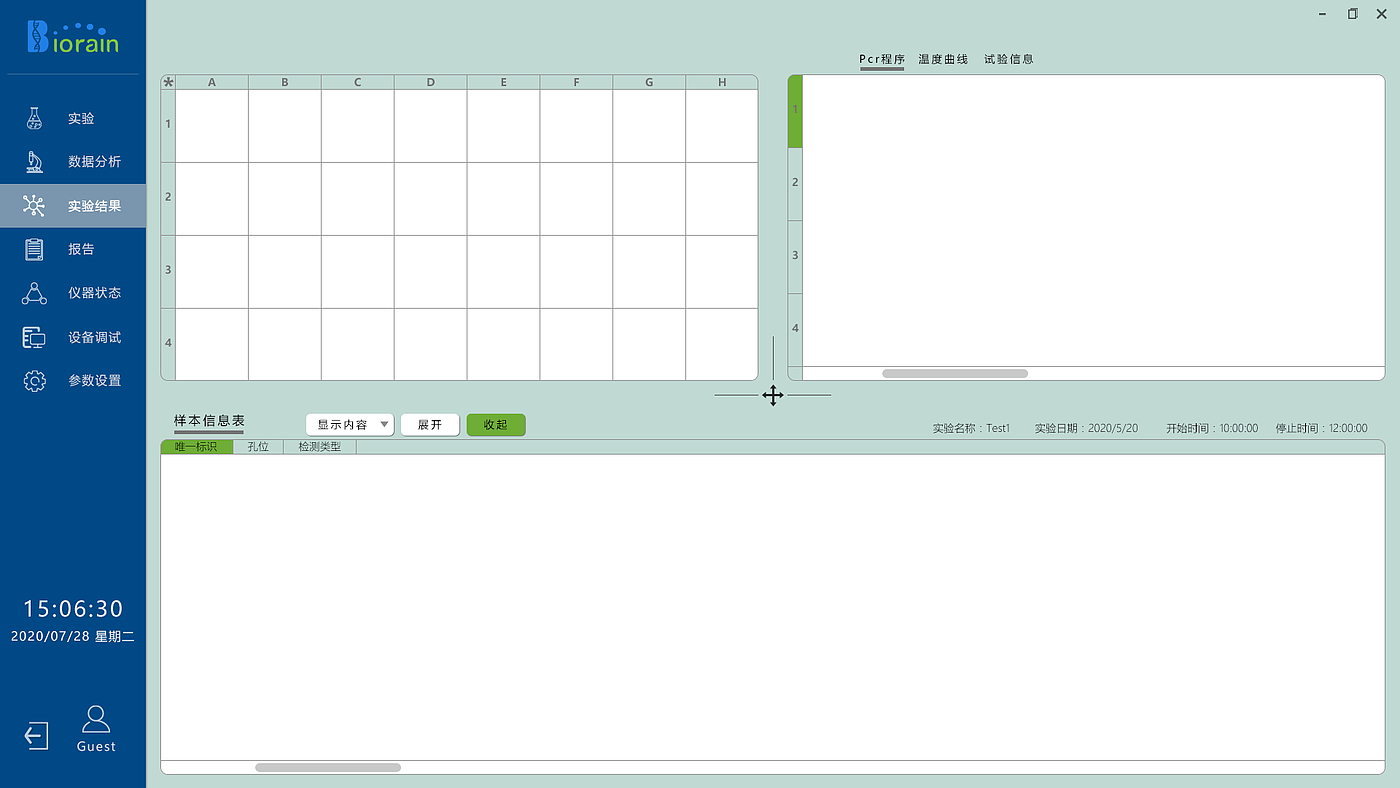Select well D2 in the plate grid
This screenshot has height=788, width=1400.
(x=431, y=198)
